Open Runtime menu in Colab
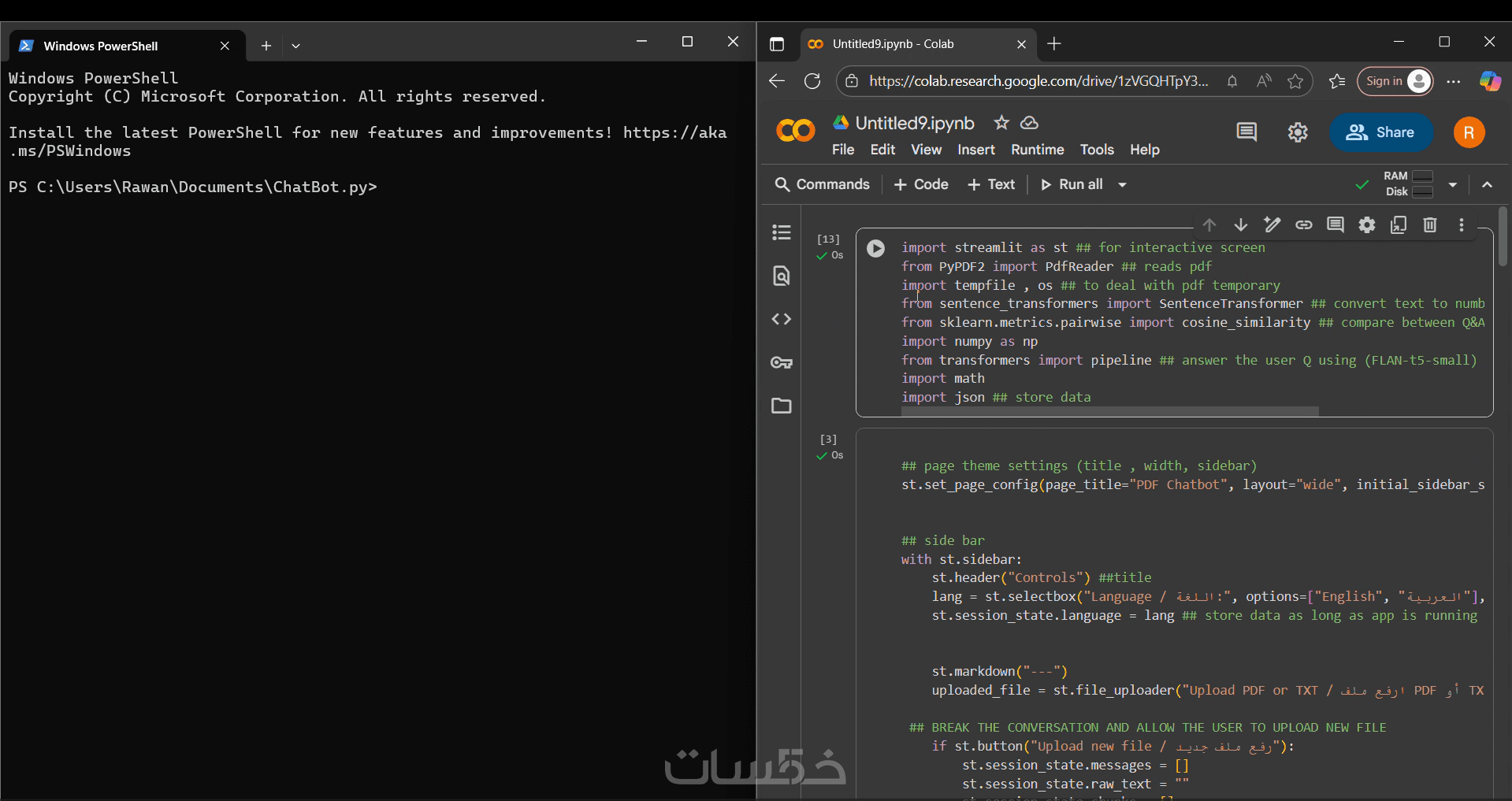This screenshot has width=1512, height=801. [x=1038, y=150]
